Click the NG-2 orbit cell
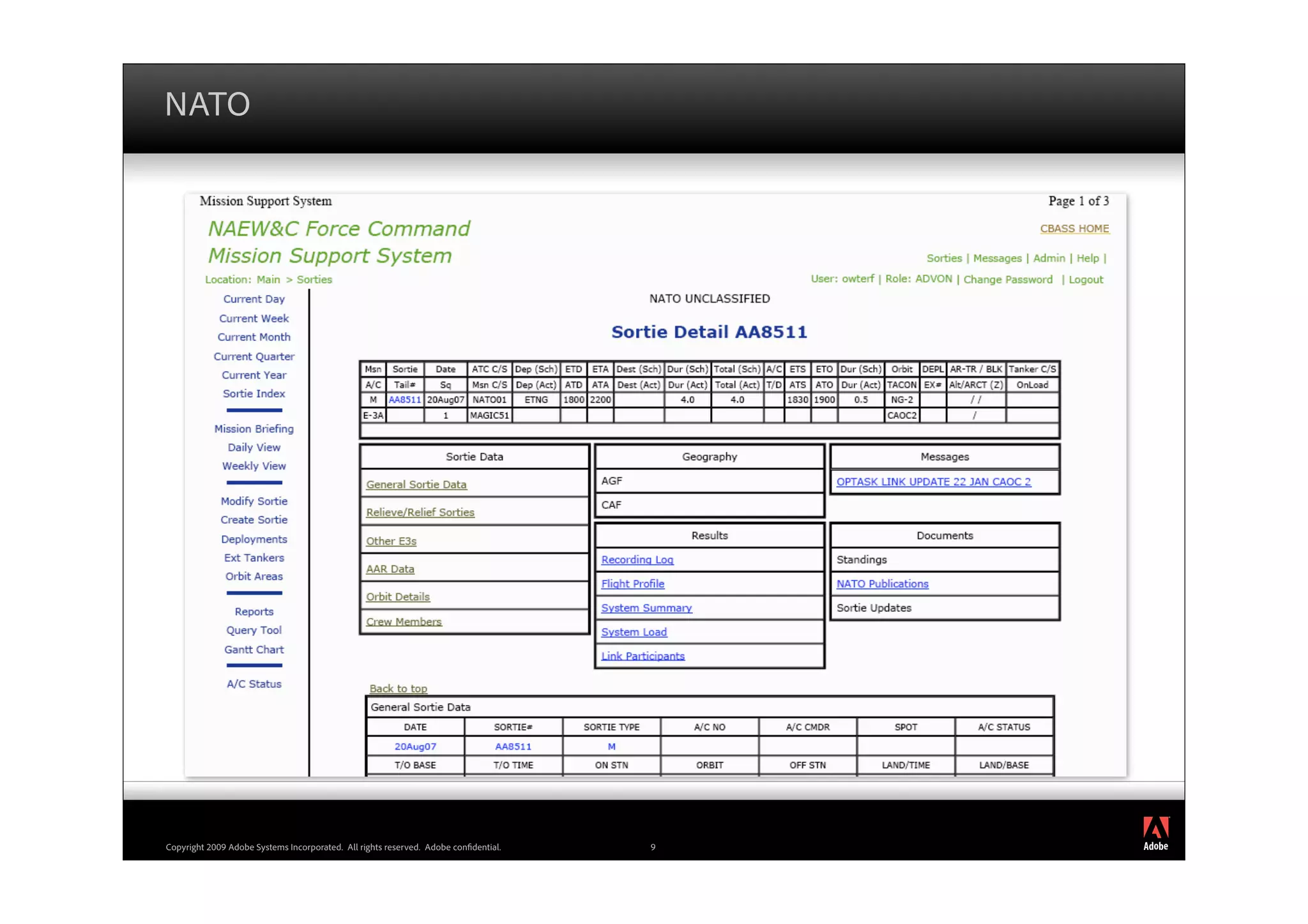The height and width of the screenshot is (924, 1308). pyautogui.click(x=902, y=400)
